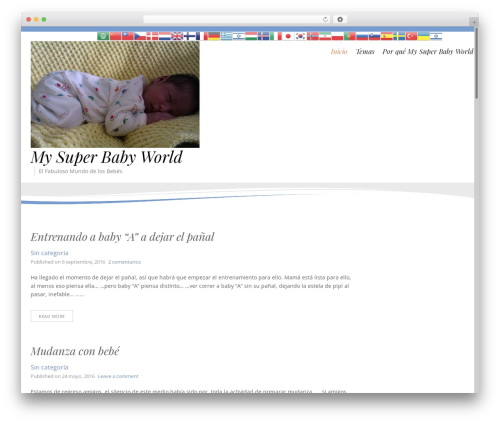The image size is (500, 423).
Task: Select the Hungary flag translation
Action: (251, 36)
